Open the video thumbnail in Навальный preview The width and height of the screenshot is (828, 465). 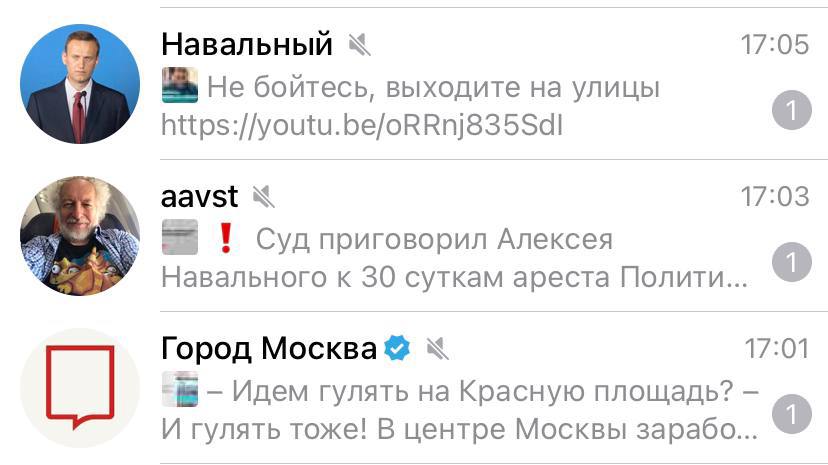click(x=180, y=85)
